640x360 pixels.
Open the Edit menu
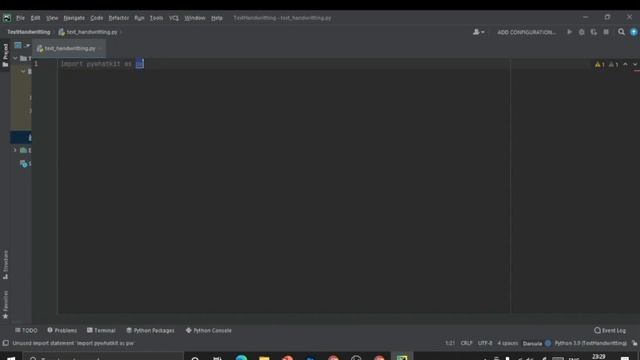click(36, 18)
